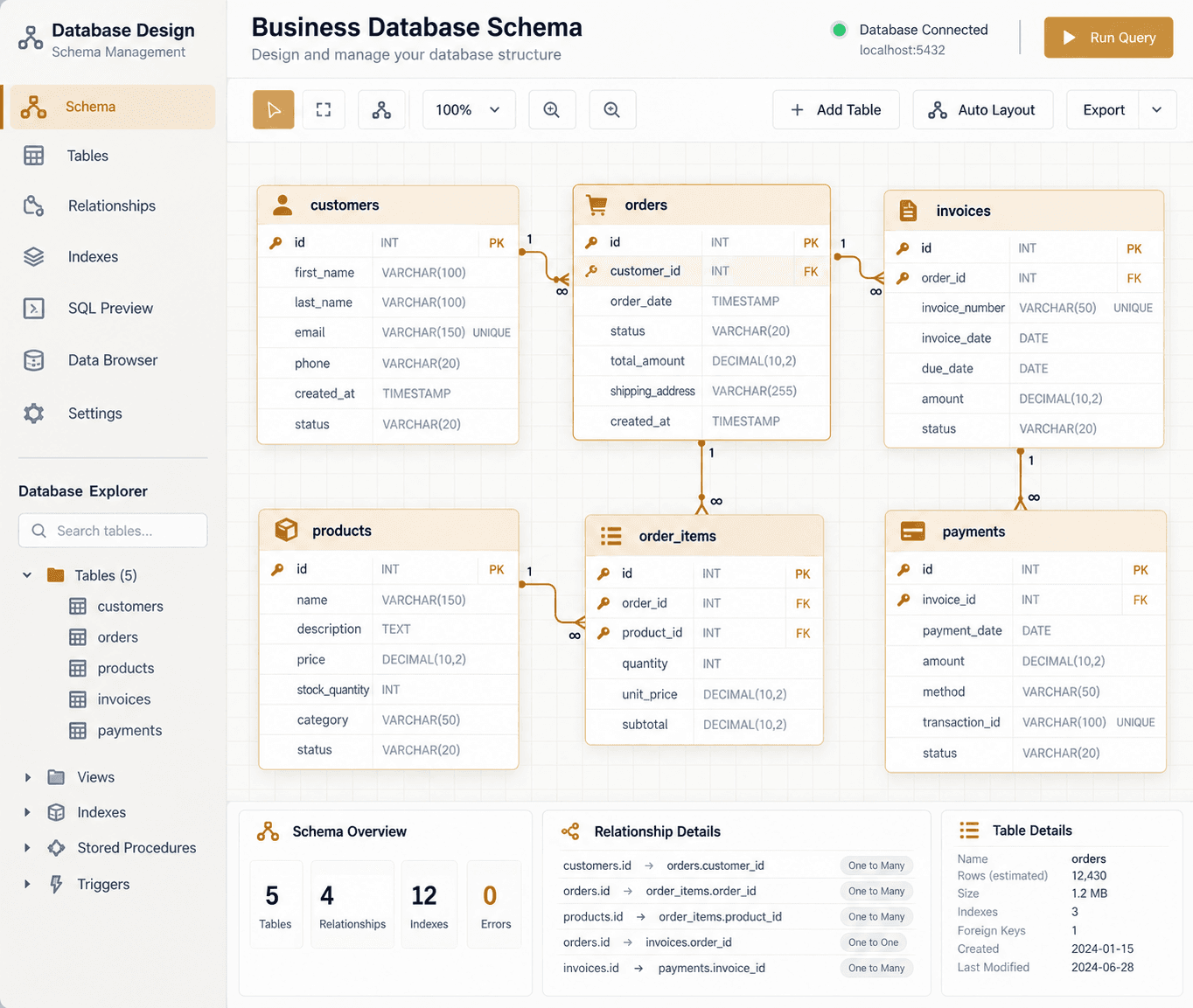Click the Relationship Details share icon

570,831
